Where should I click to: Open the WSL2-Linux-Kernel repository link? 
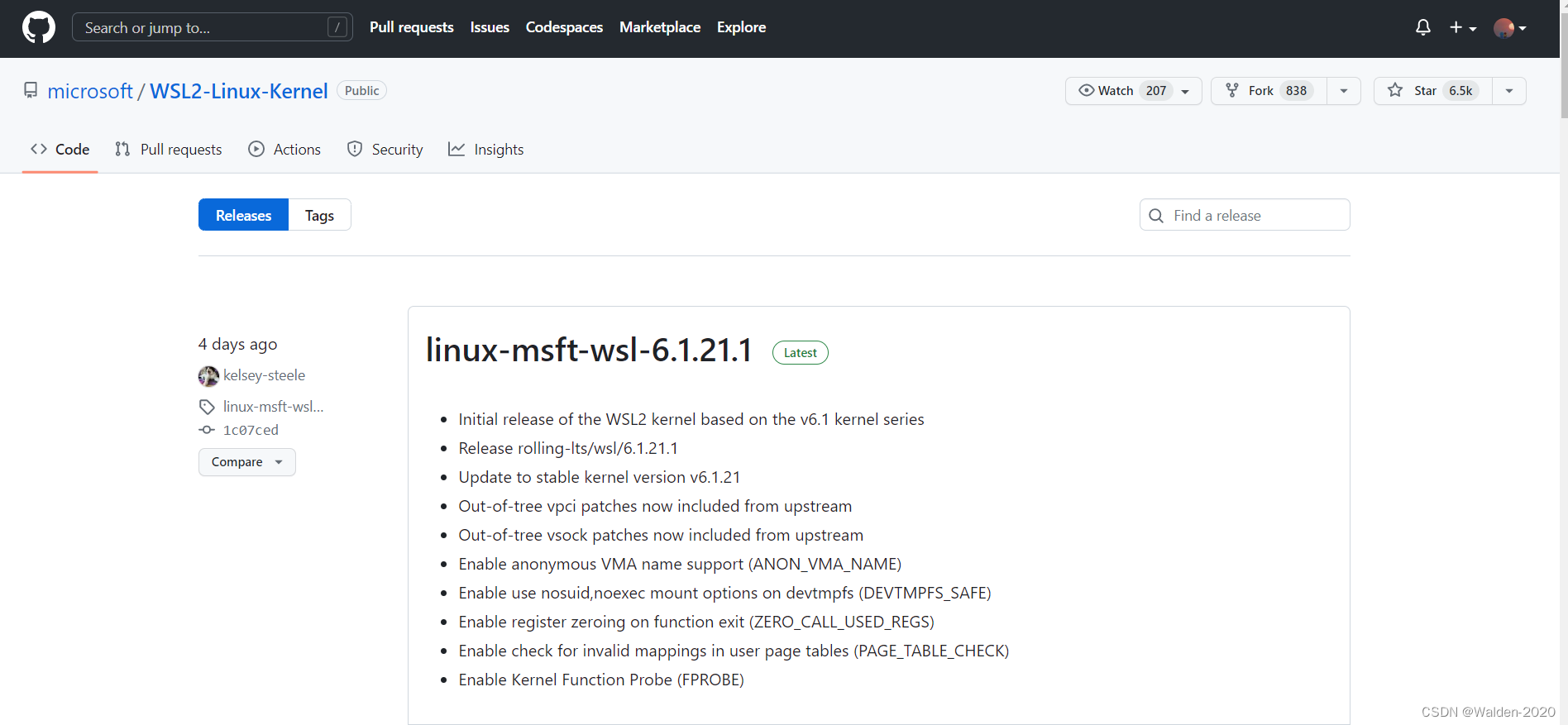(239, 91)
